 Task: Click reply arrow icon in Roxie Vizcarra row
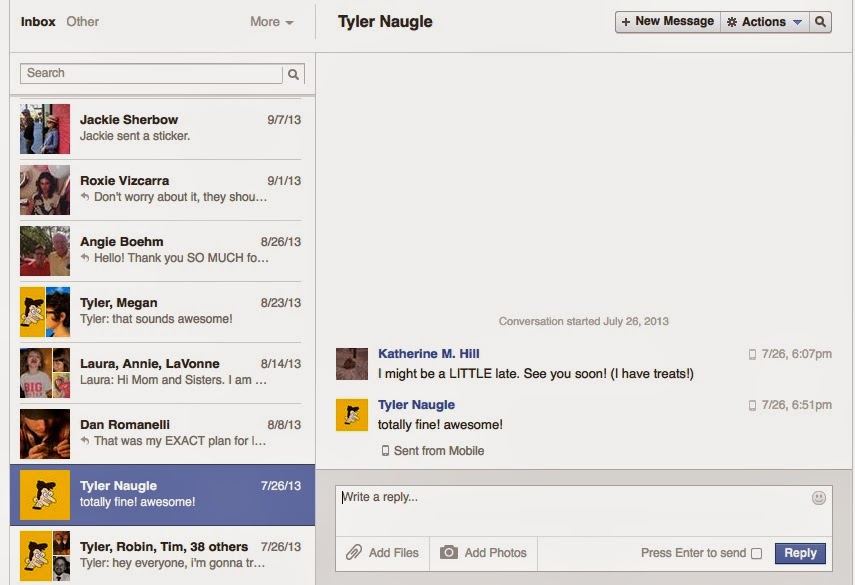click(x=85, y=196)
